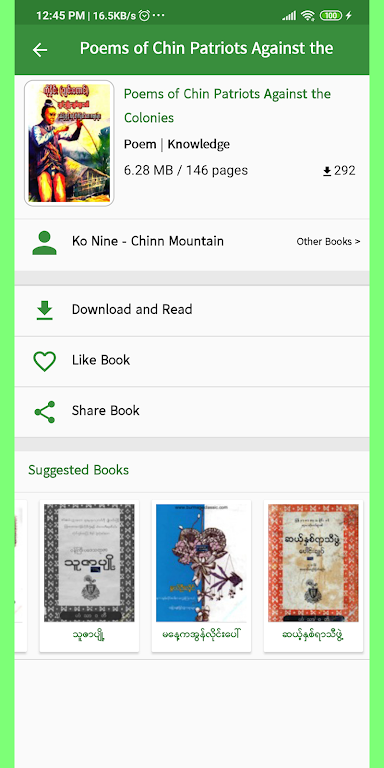The height and width of the screenshot is (768, 384).
Task: Select the Share Book row
Action: point(192,411)
